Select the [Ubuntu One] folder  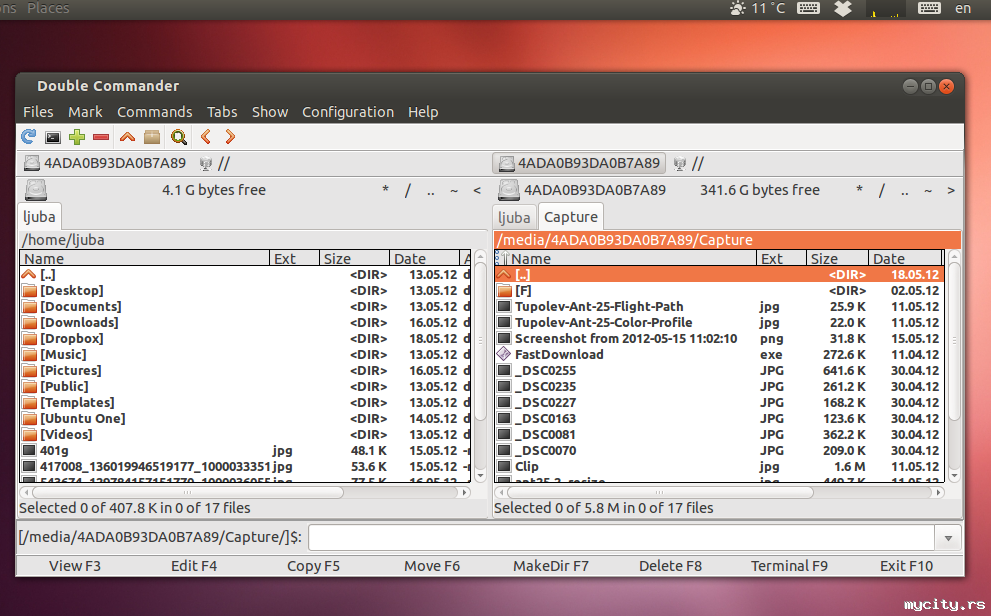(x=83, y=418)
